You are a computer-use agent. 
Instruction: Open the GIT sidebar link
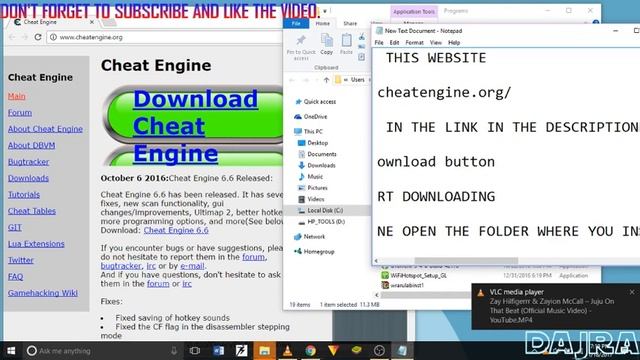coord(15,227)
